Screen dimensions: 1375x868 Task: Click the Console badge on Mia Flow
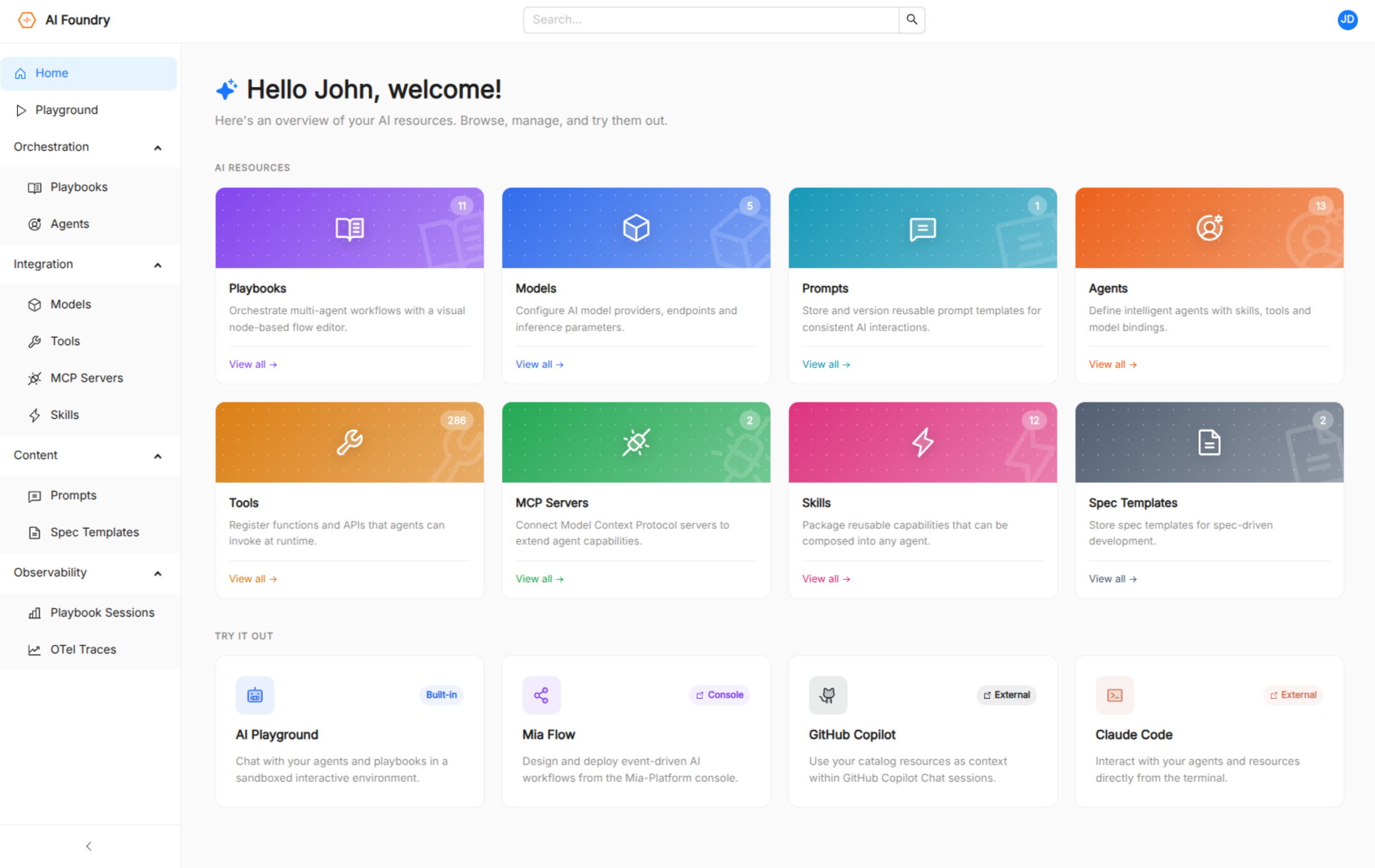[x=720, y=694]
